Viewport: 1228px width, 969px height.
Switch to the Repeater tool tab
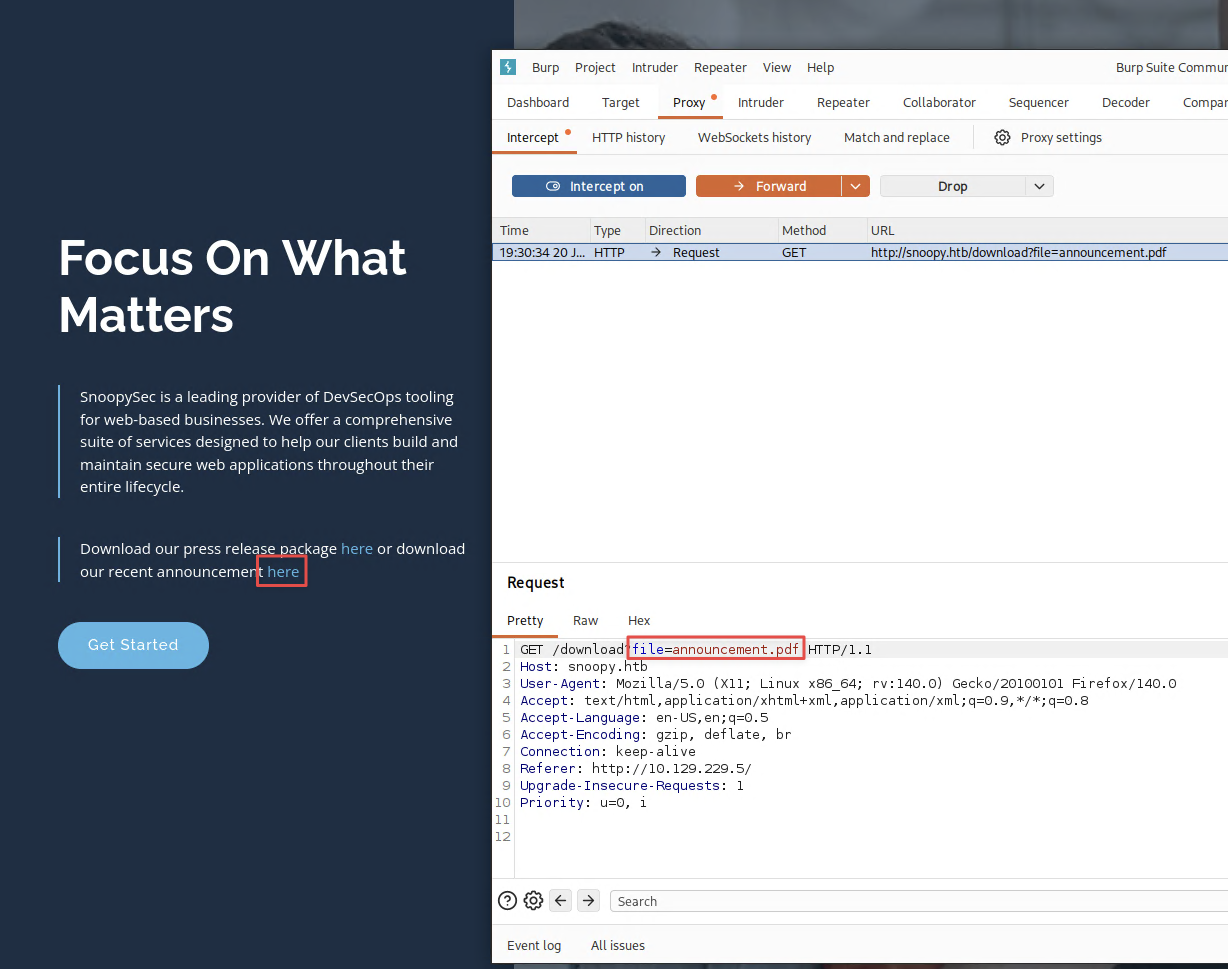[x=843, y=102]
